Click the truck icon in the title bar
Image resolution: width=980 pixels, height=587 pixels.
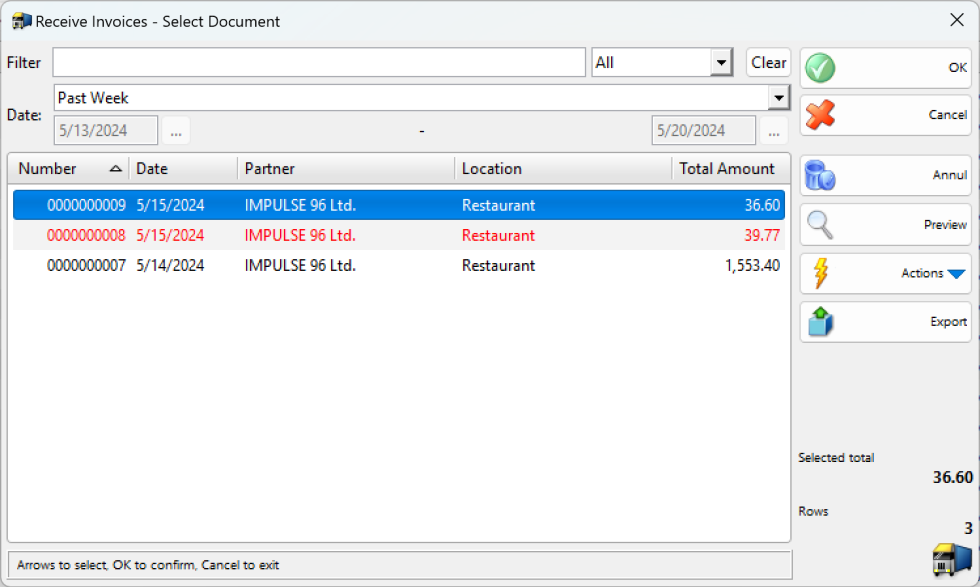click(21, 21)
